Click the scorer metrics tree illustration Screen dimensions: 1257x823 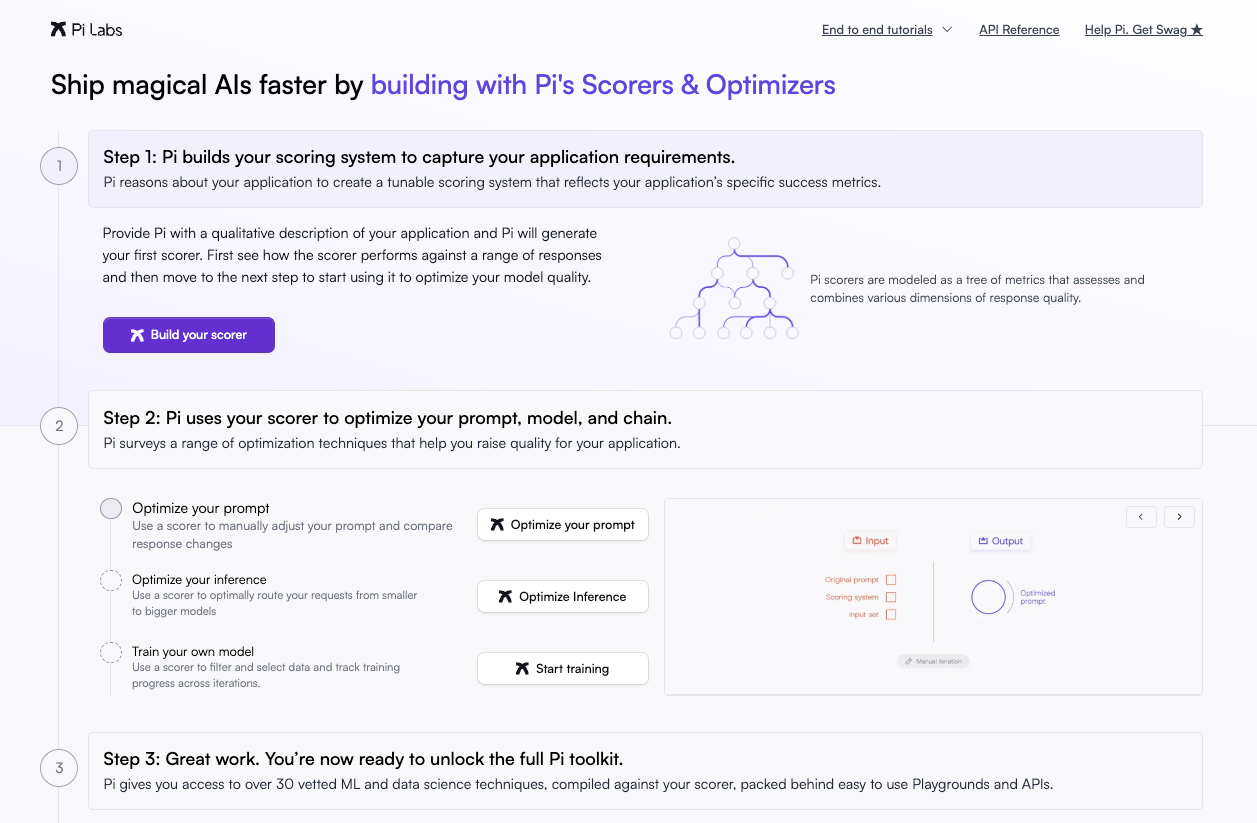734,289
